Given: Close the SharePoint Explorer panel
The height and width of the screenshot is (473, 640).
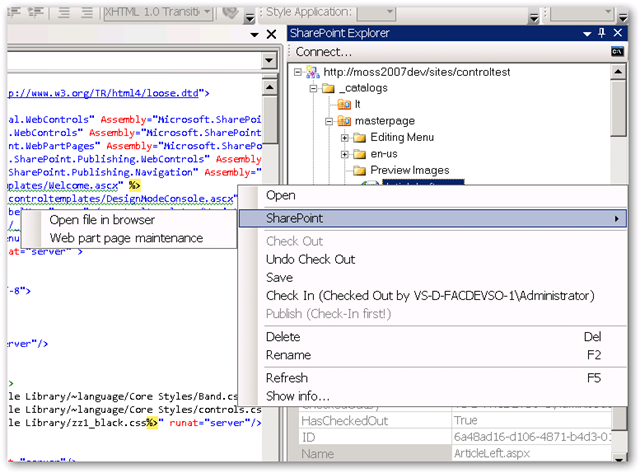Looking at the screenshot, I should click(x=618, y=33).
